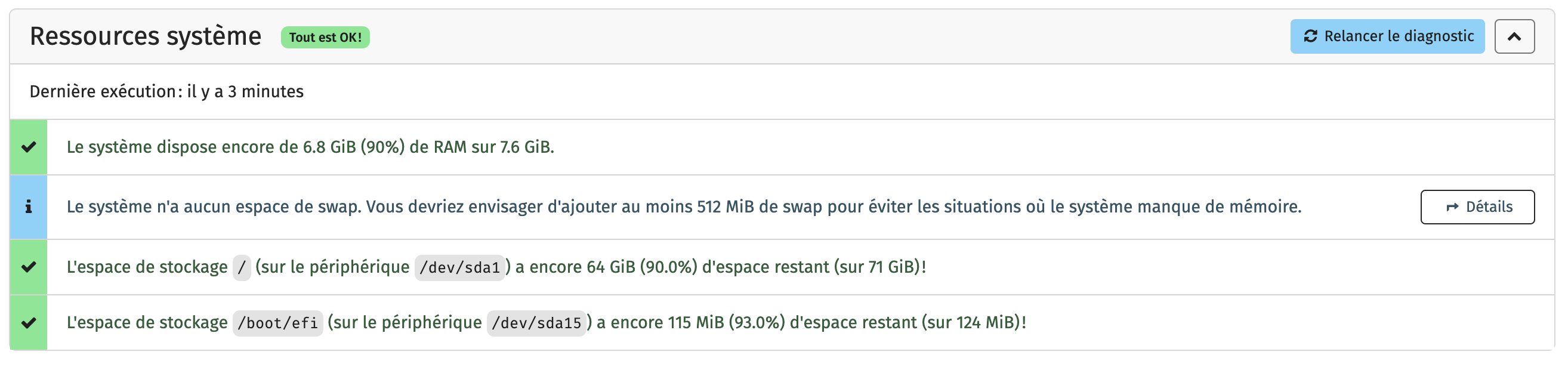Click the "64 GiB (90.0%)" remaining space text
Screen dimensions: 1568x370
tap(641, 267)
